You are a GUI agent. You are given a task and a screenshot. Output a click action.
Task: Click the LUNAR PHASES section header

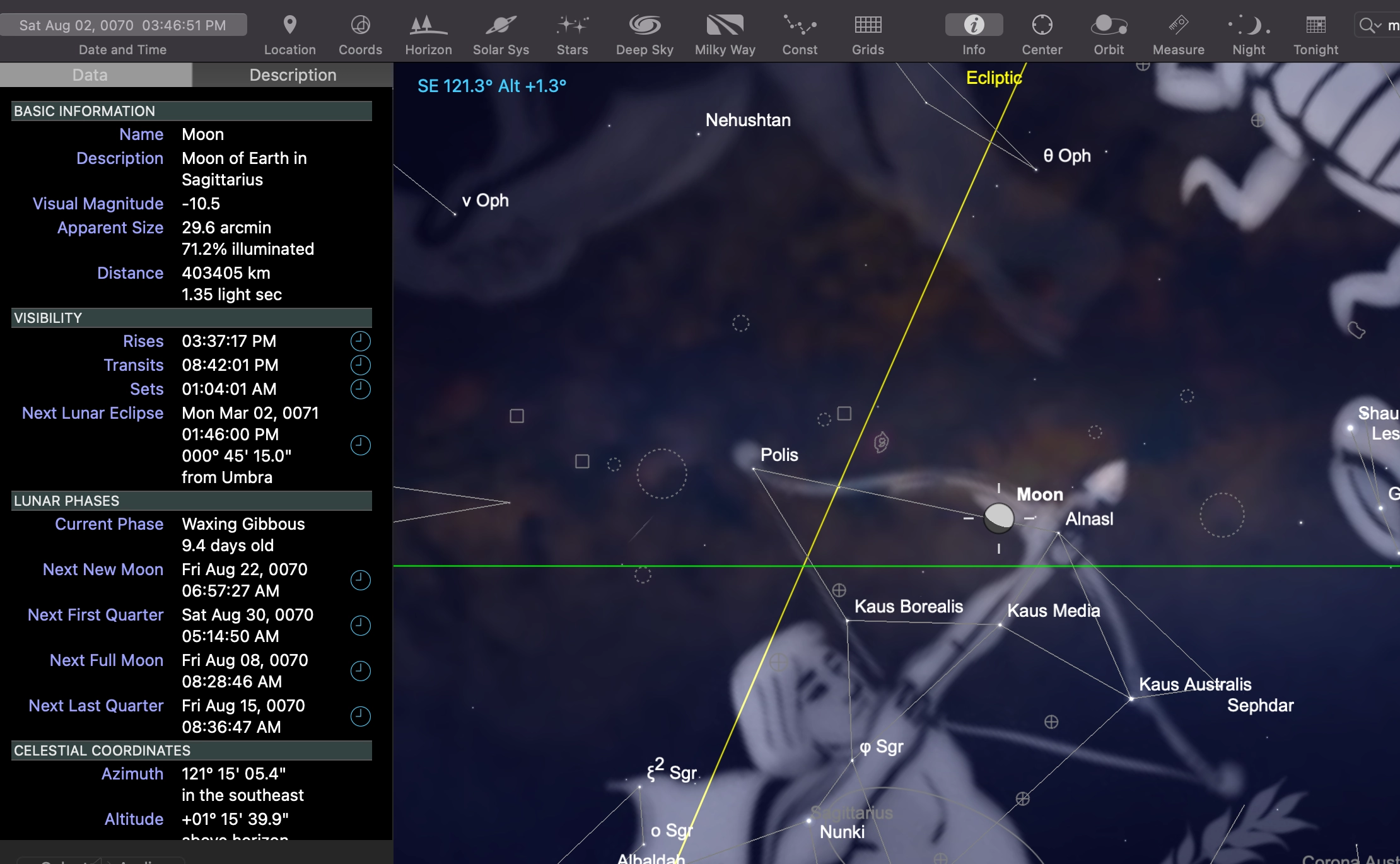(192, 501)
